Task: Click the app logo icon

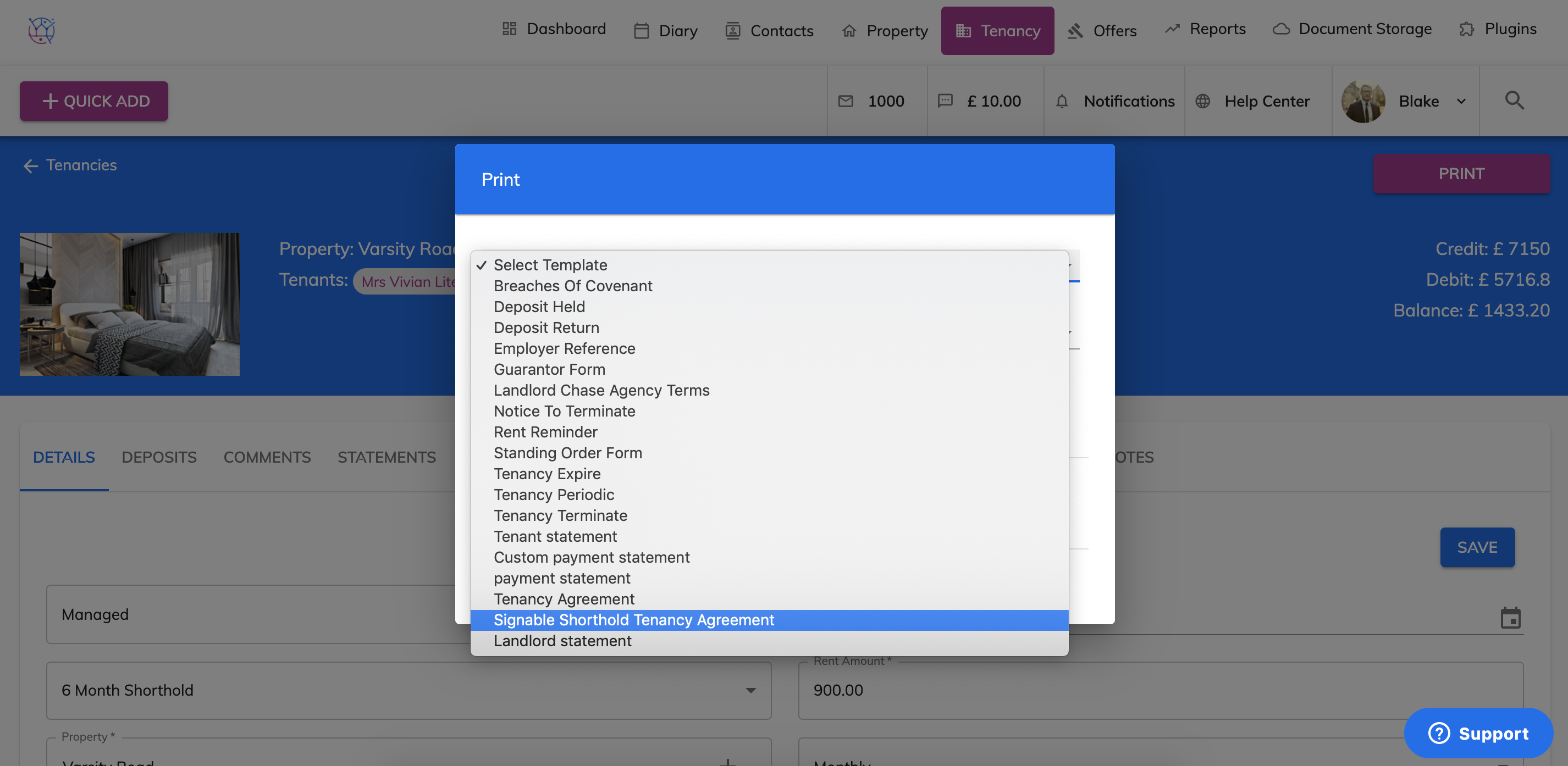Action: 41,30
